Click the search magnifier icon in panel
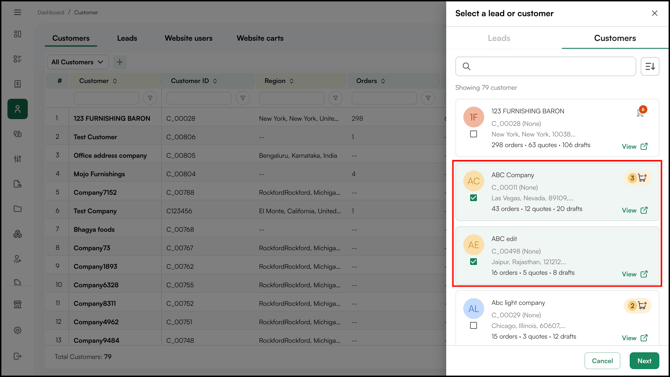 coord(467,66)
